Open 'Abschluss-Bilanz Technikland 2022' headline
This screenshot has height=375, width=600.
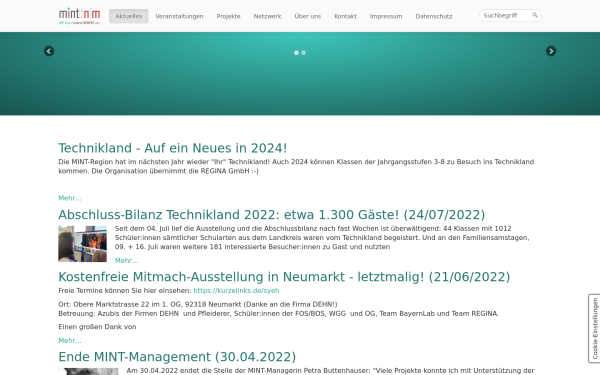click(x=271, y=215)
